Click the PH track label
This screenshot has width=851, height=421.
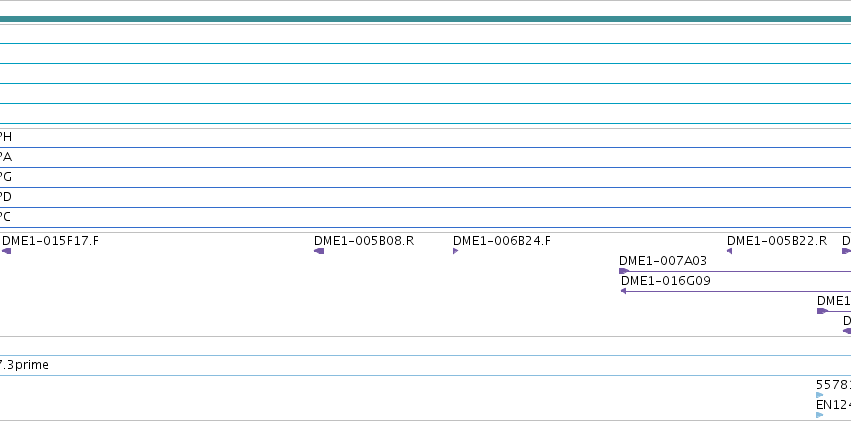[5, 137]
